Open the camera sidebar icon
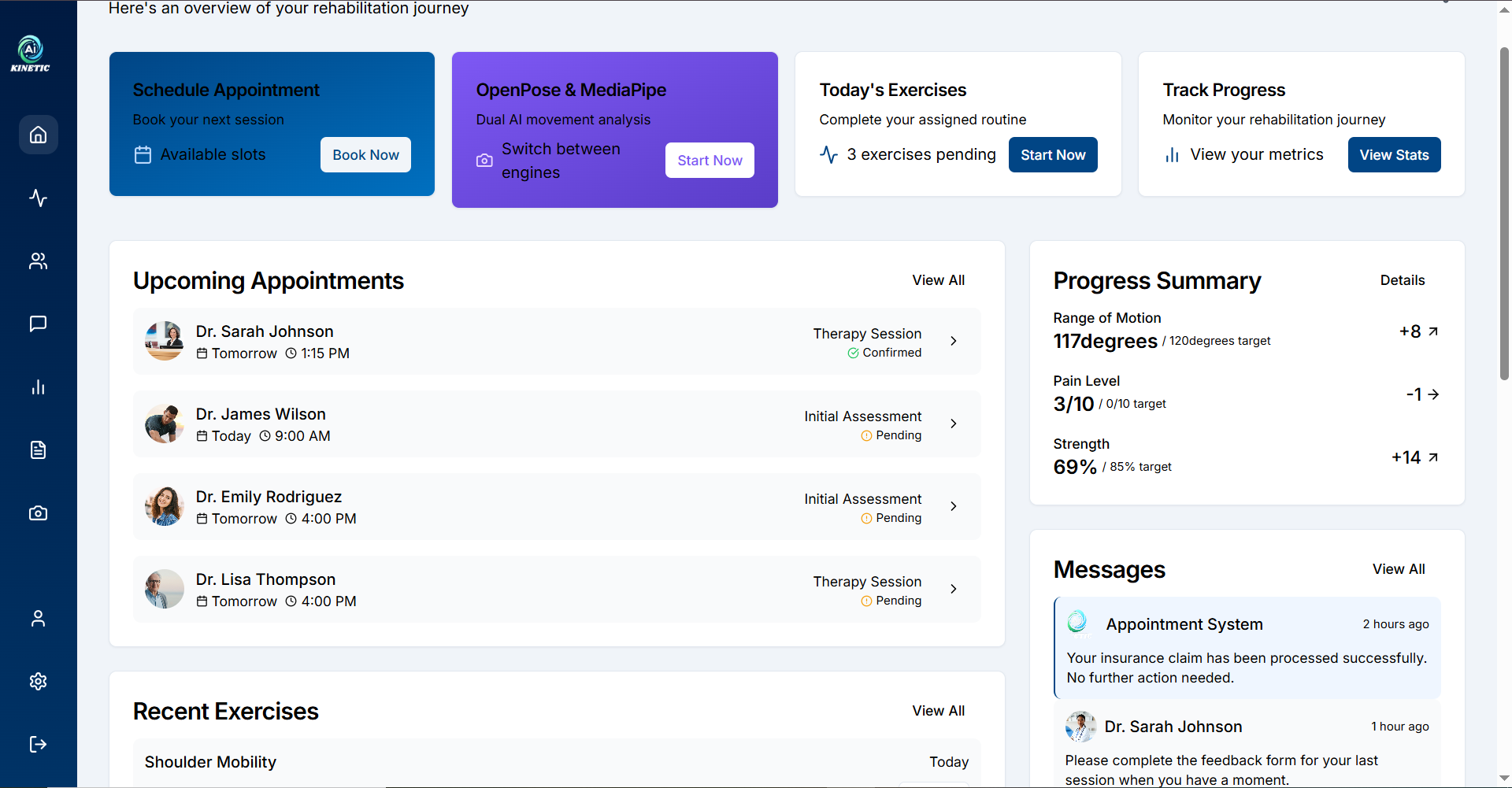 tap(38, 512)
